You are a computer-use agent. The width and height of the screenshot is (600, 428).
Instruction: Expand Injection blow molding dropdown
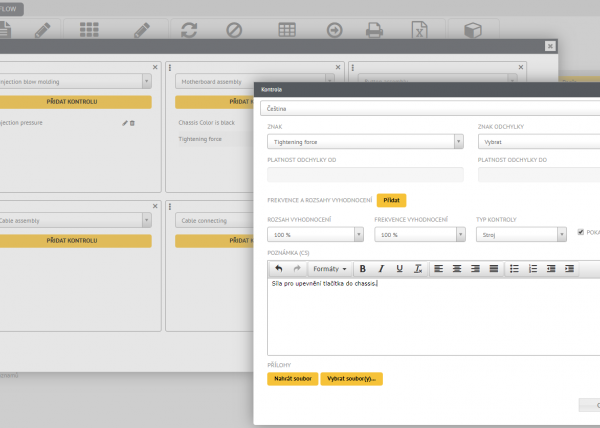click(x=147, y=81)
